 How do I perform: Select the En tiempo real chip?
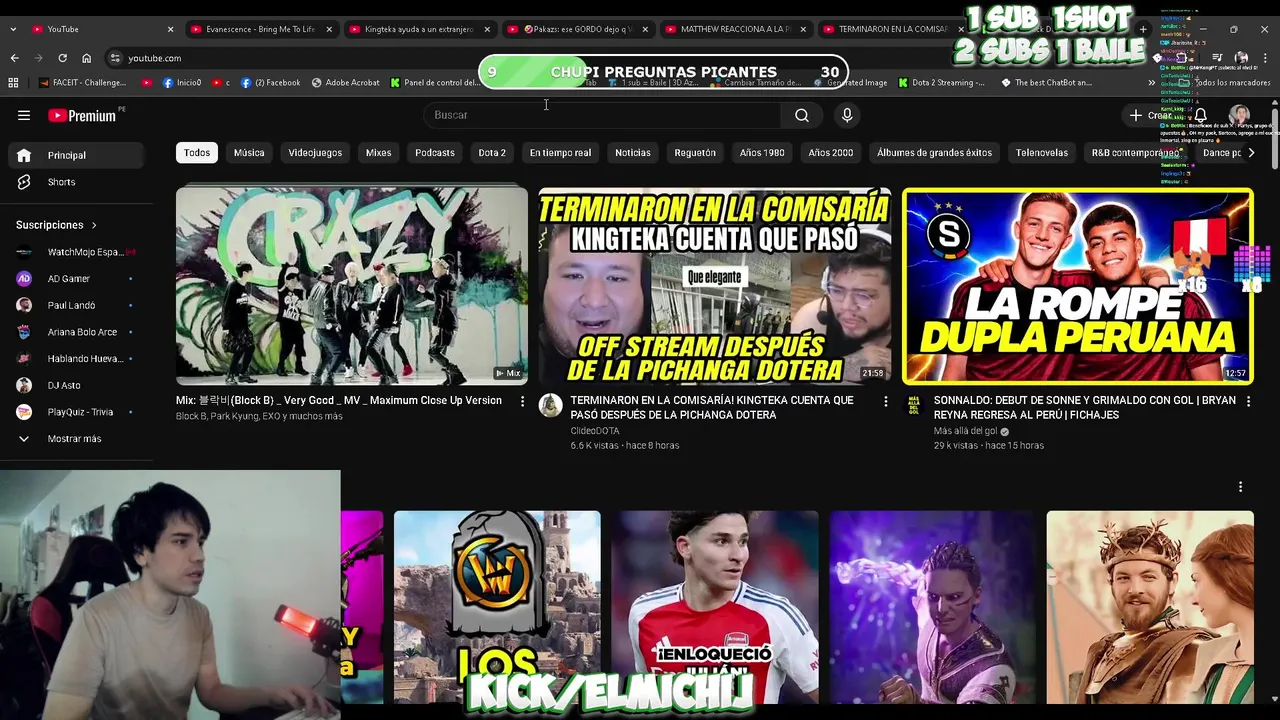(x=560, y=153)
